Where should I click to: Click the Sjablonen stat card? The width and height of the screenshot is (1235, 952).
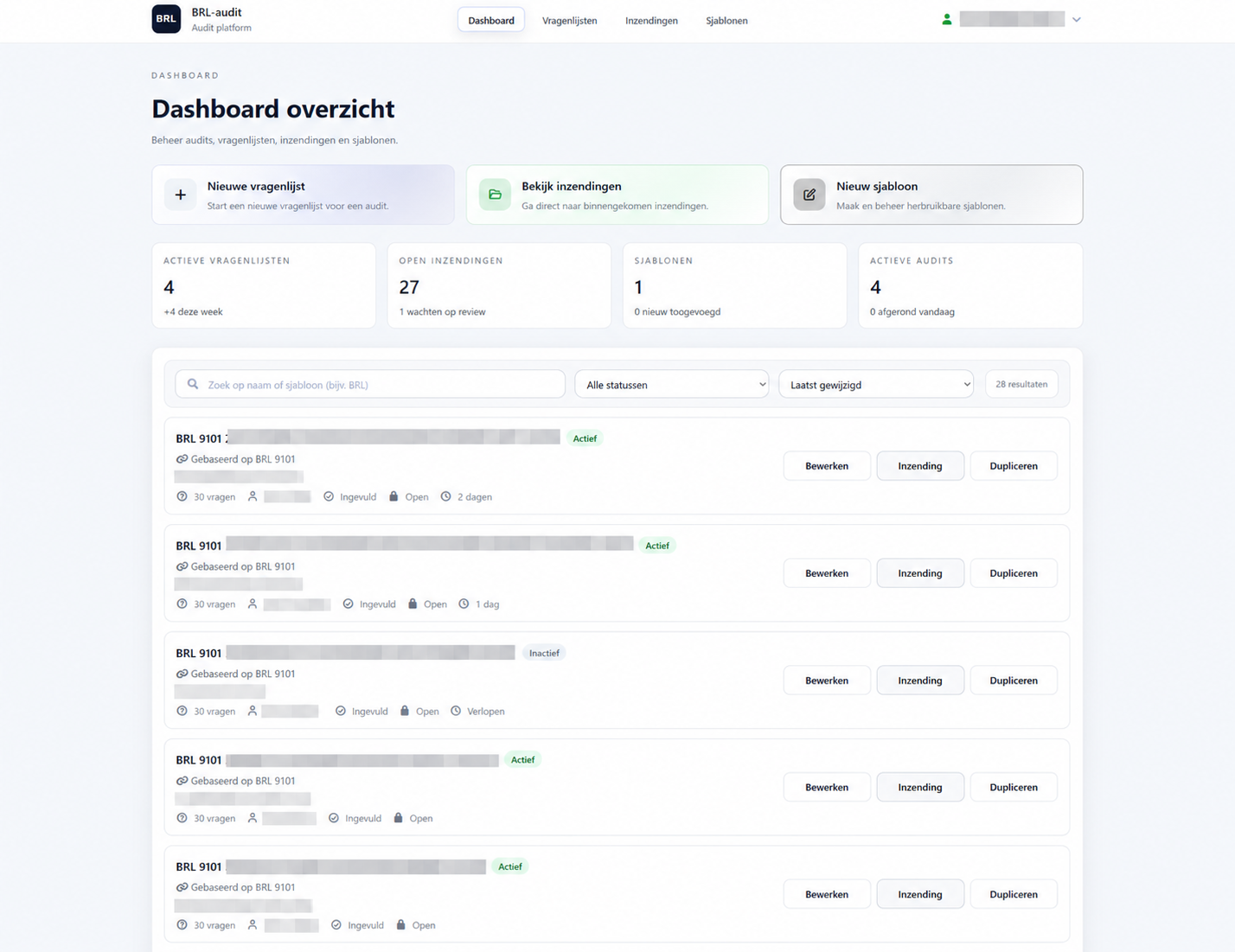(734, 285)
